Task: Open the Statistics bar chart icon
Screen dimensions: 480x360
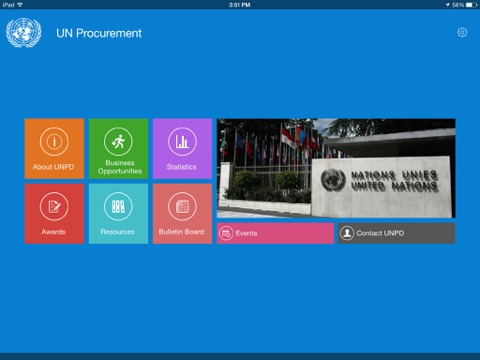Action: 182,142
